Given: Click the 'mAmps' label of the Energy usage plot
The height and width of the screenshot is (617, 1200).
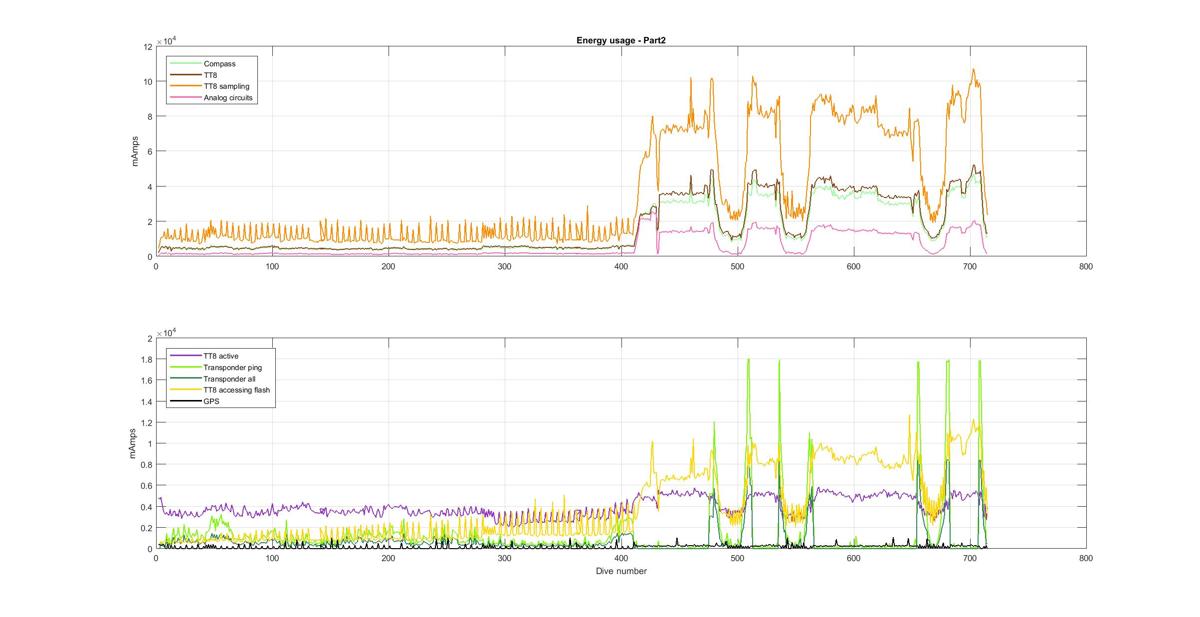Looking at the screenshot, I should [136, 151].
